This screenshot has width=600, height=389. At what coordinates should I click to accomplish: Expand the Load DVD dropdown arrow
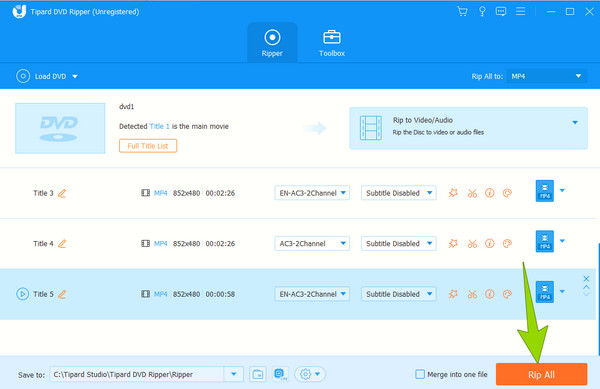[75, 76]
